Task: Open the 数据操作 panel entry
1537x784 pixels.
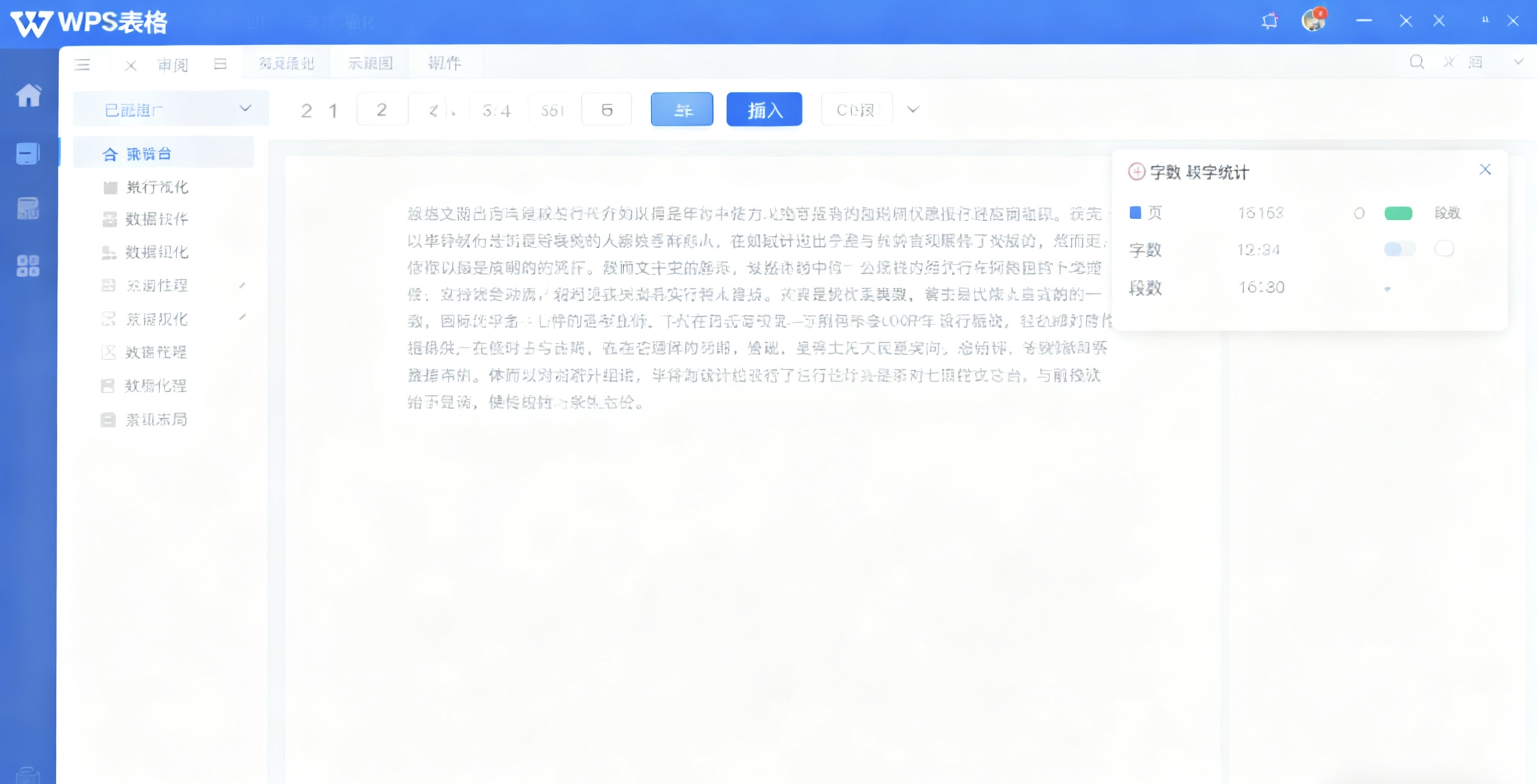Action: [x=156, y=219]
